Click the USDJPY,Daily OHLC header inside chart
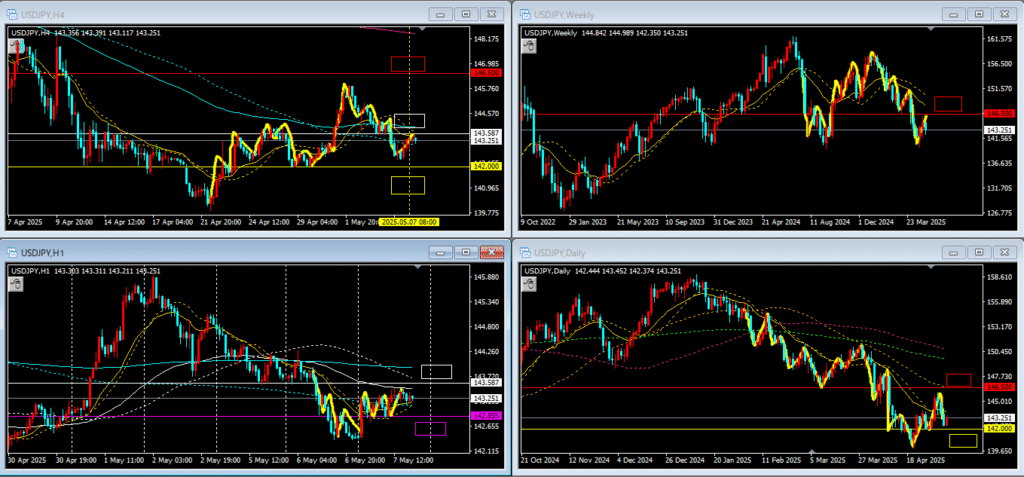1024x477 pixels. pos(605,271)
